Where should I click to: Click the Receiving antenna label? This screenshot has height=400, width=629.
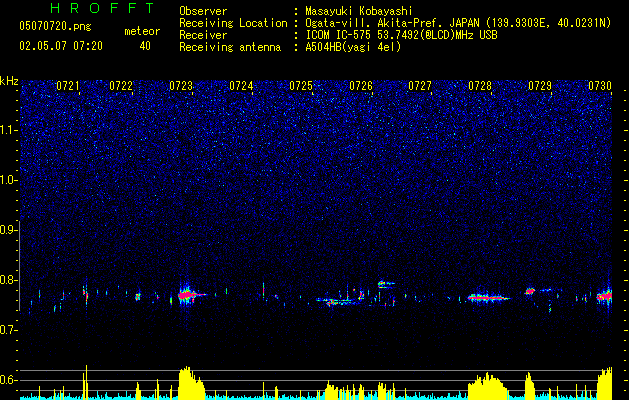point(230,47)
